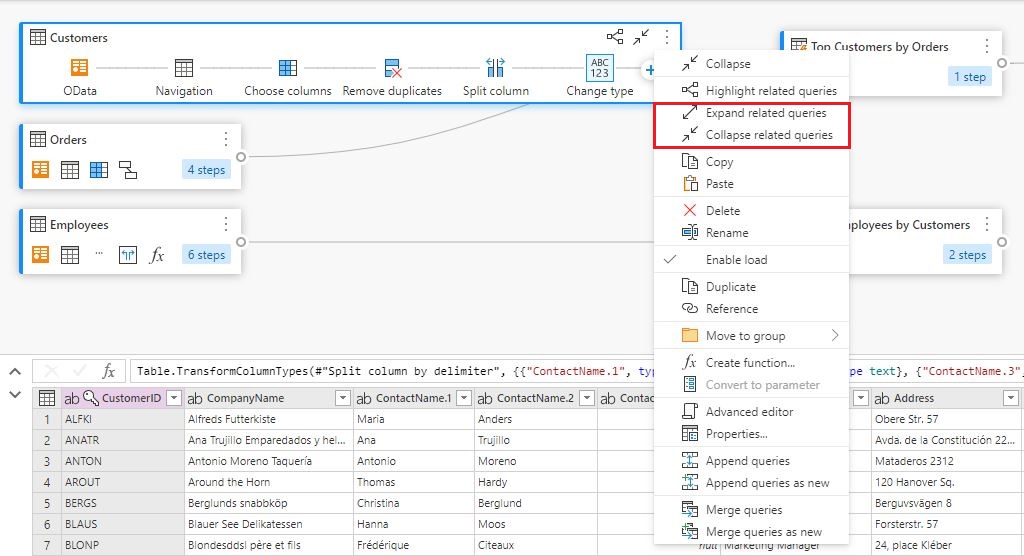Open the CustomerID column filter dropdown
The height and width of the screenshot is (556, 1024).
174,398
